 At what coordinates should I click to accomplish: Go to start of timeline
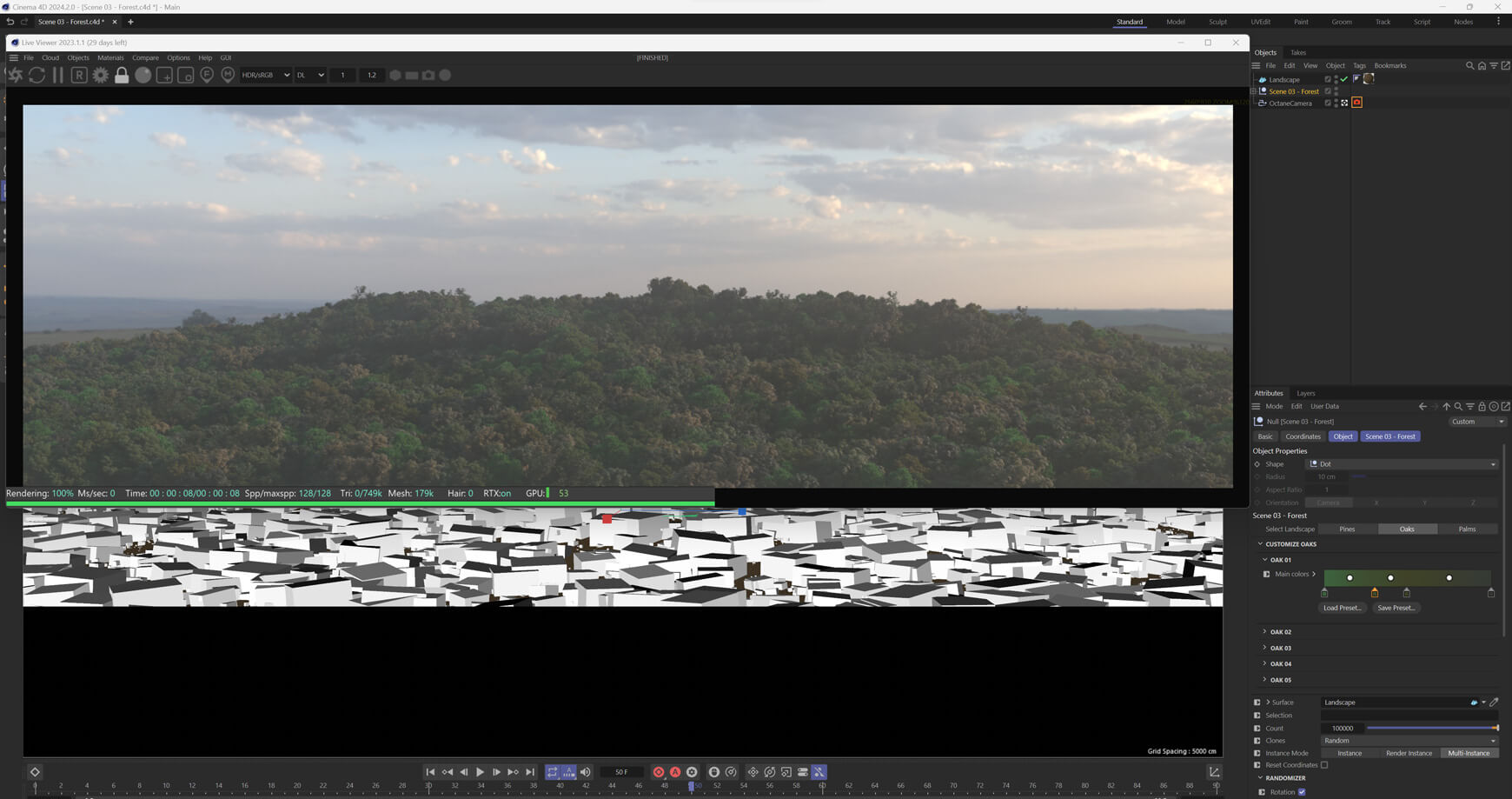click(x=430, y=772)
